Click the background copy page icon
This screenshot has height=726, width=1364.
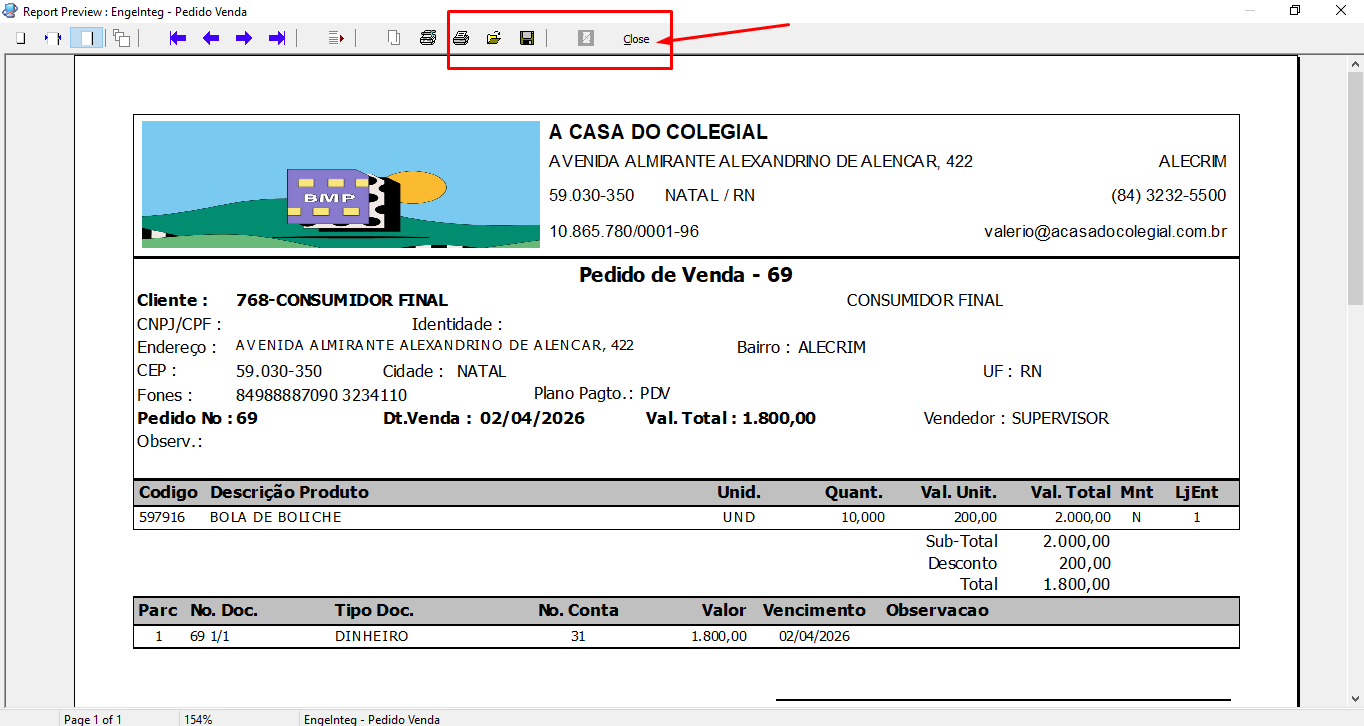(x=395, y=39)
